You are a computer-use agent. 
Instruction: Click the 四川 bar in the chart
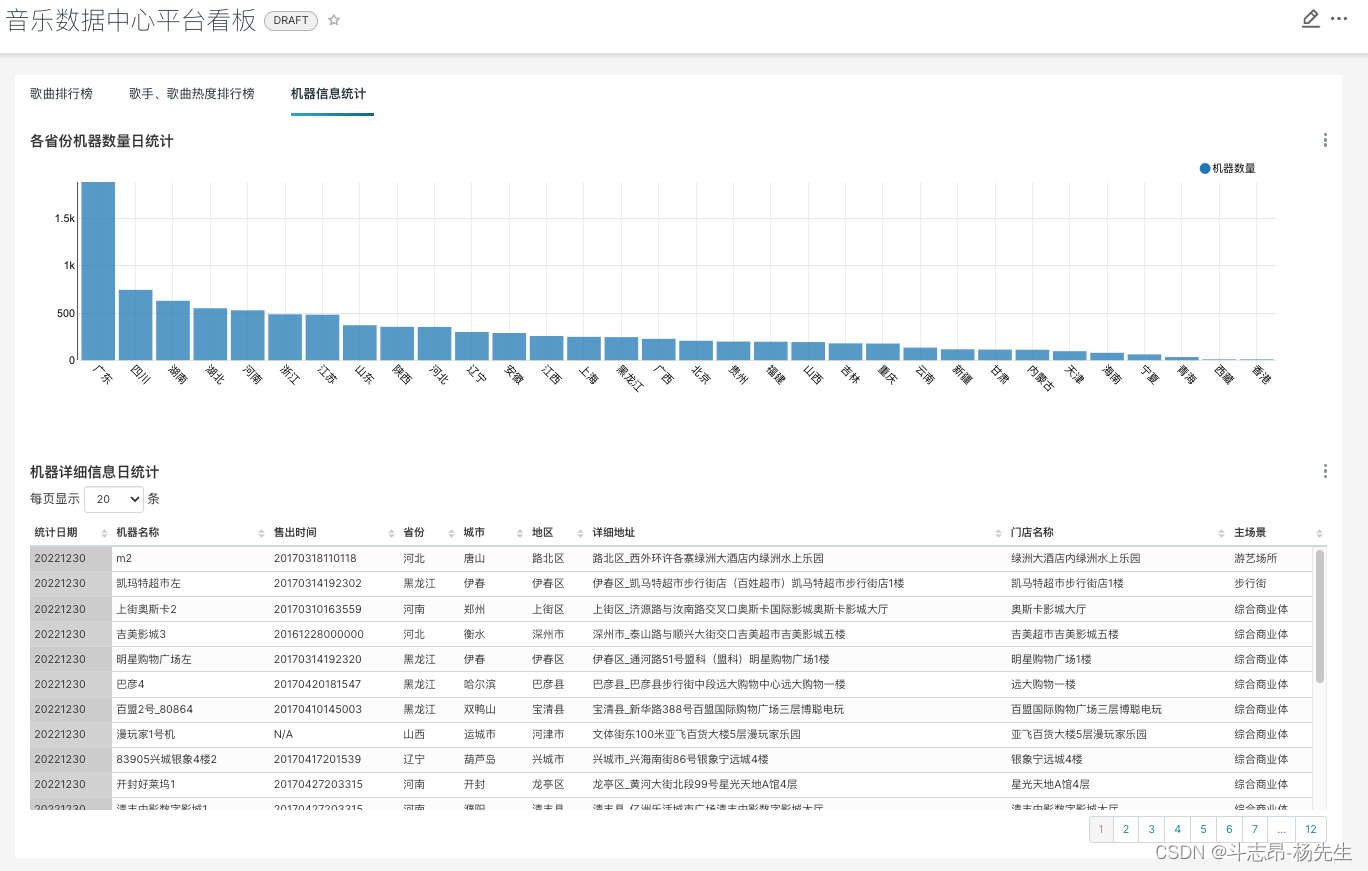point(136,325)
